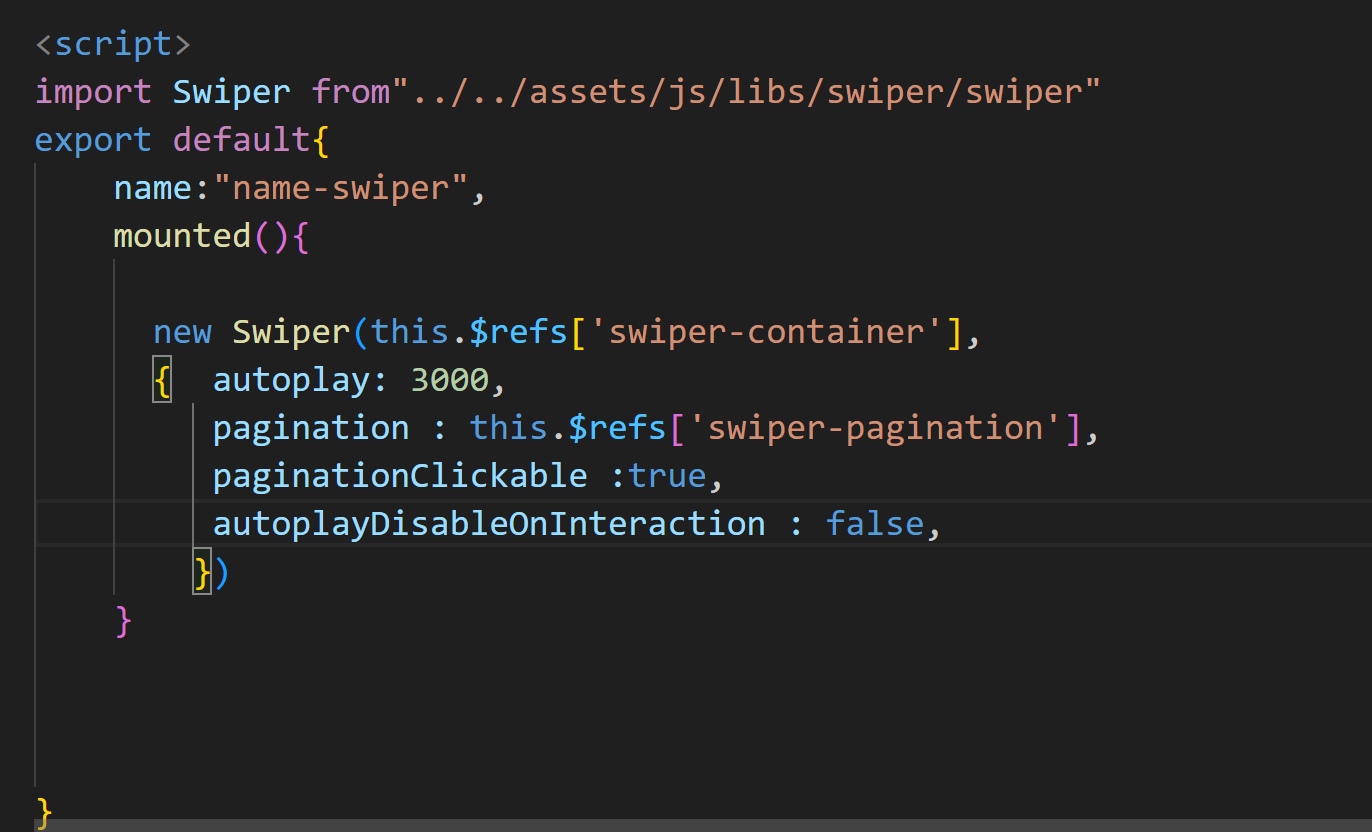This screenshot has height=832, width=1372.
Task: Click the false value on autoplayDisableOnInteraction line
Action: tap(874, 523)
